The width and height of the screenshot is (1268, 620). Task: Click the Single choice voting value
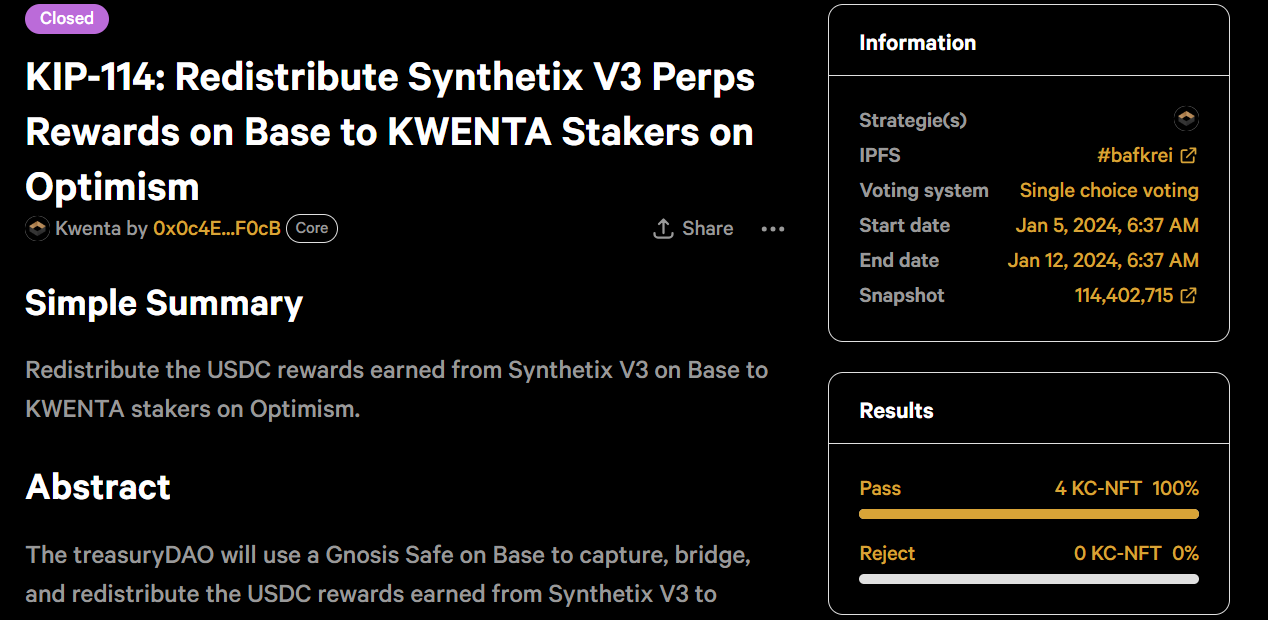click(1108, 190)
